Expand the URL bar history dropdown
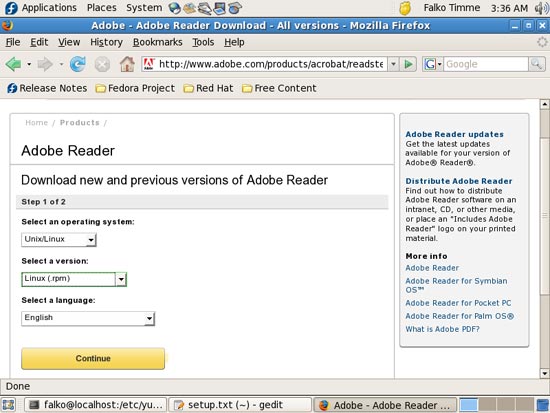 click(x=394, y=64)
